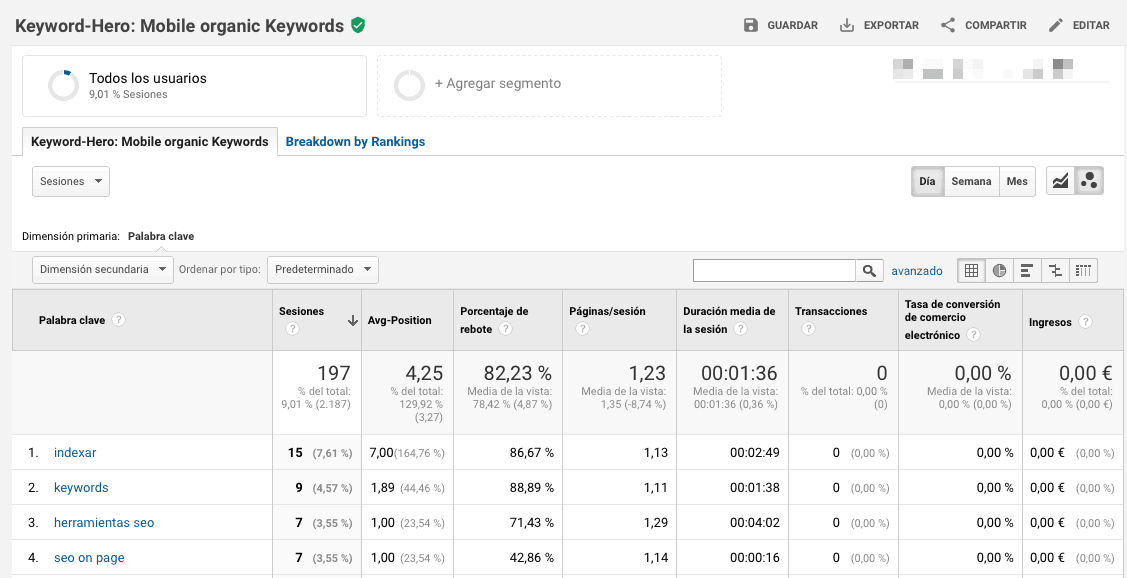
Task: Click the Compartir share icon
Action: (948, 25)
